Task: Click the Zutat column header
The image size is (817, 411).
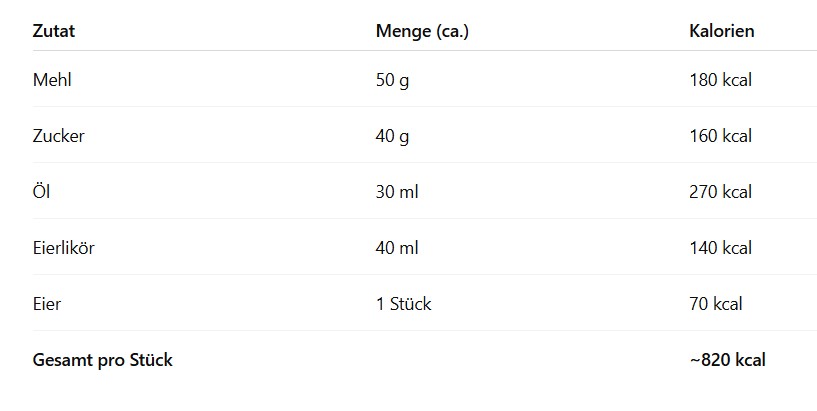Action: 54,31
